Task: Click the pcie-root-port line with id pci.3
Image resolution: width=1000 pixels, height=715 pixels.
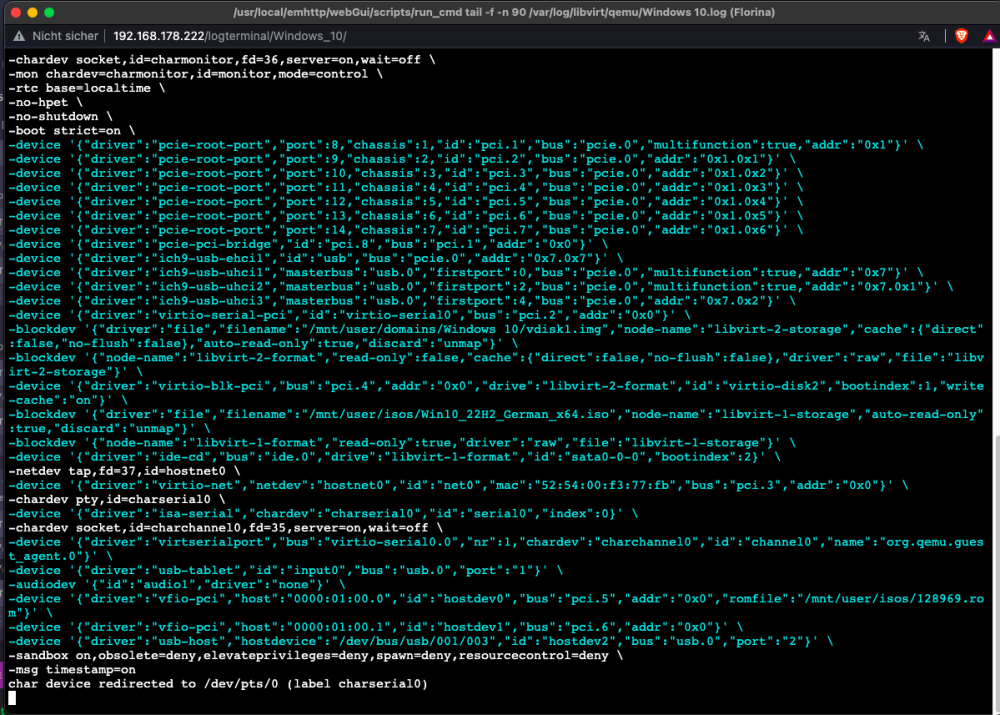Action: [406, 173]
